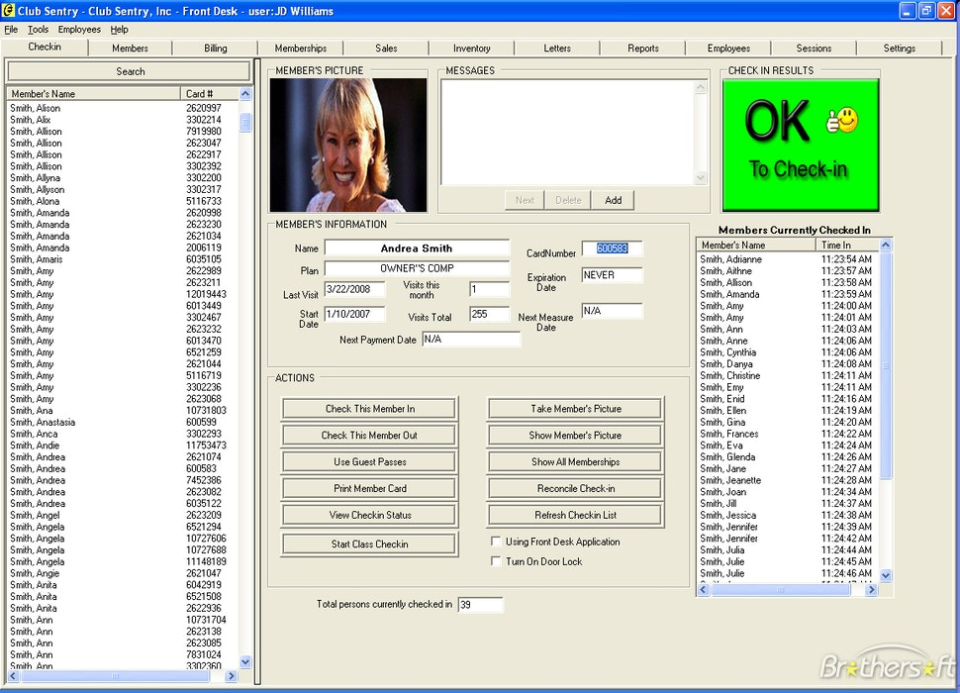Select Smith, Anastasia in member list
Screen dimensions: 960x693
tap(122, 422)
